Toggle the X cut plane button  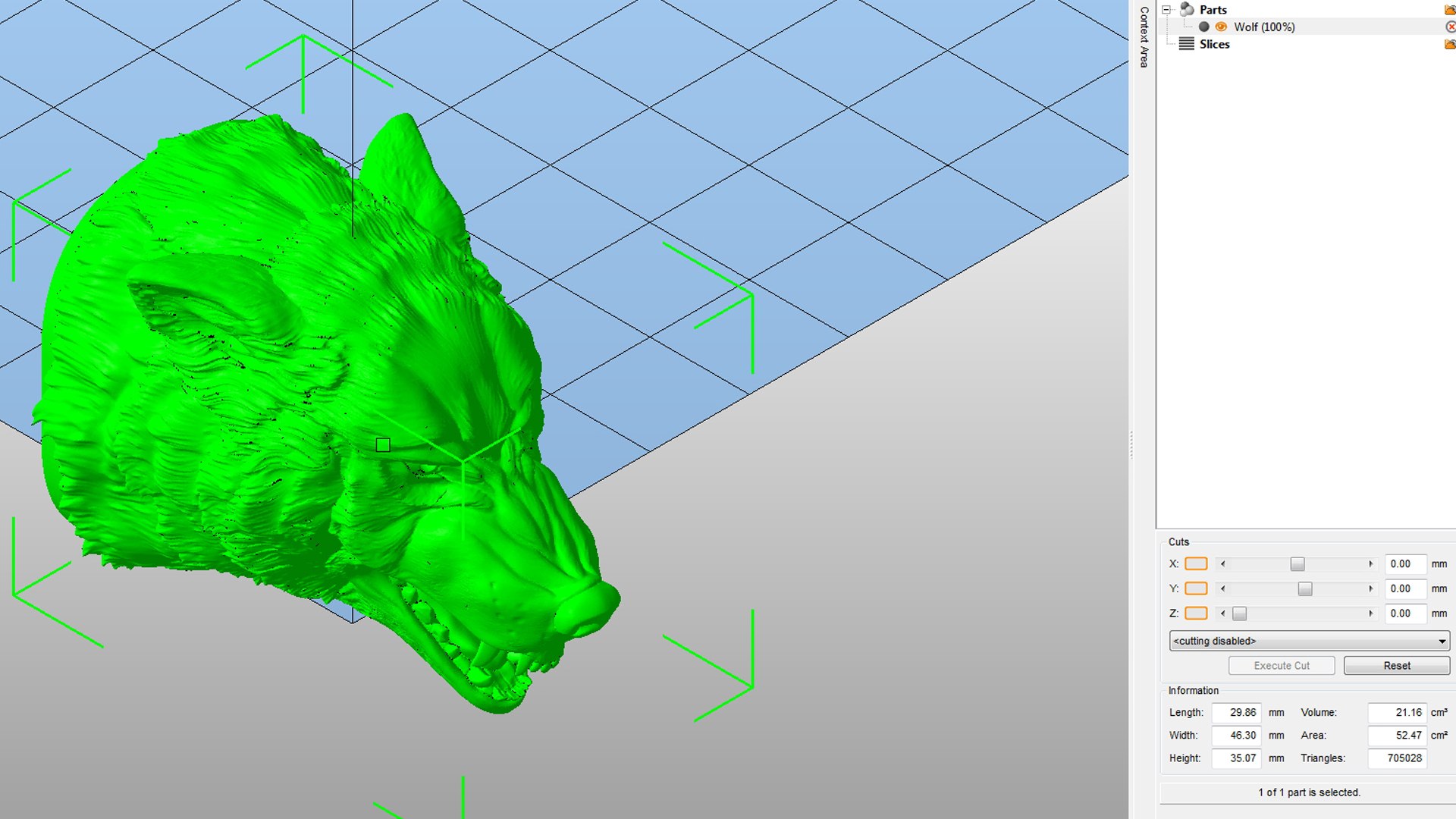tap(1196, 564)
